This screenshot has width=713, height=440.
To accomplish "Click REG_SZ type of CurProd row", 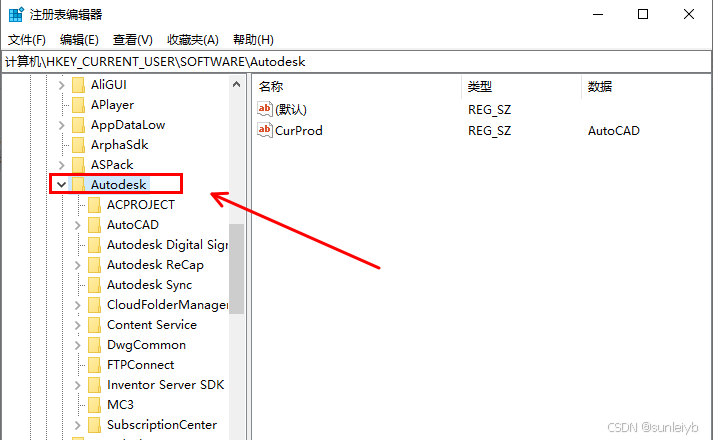I will (x=490, y=130).
